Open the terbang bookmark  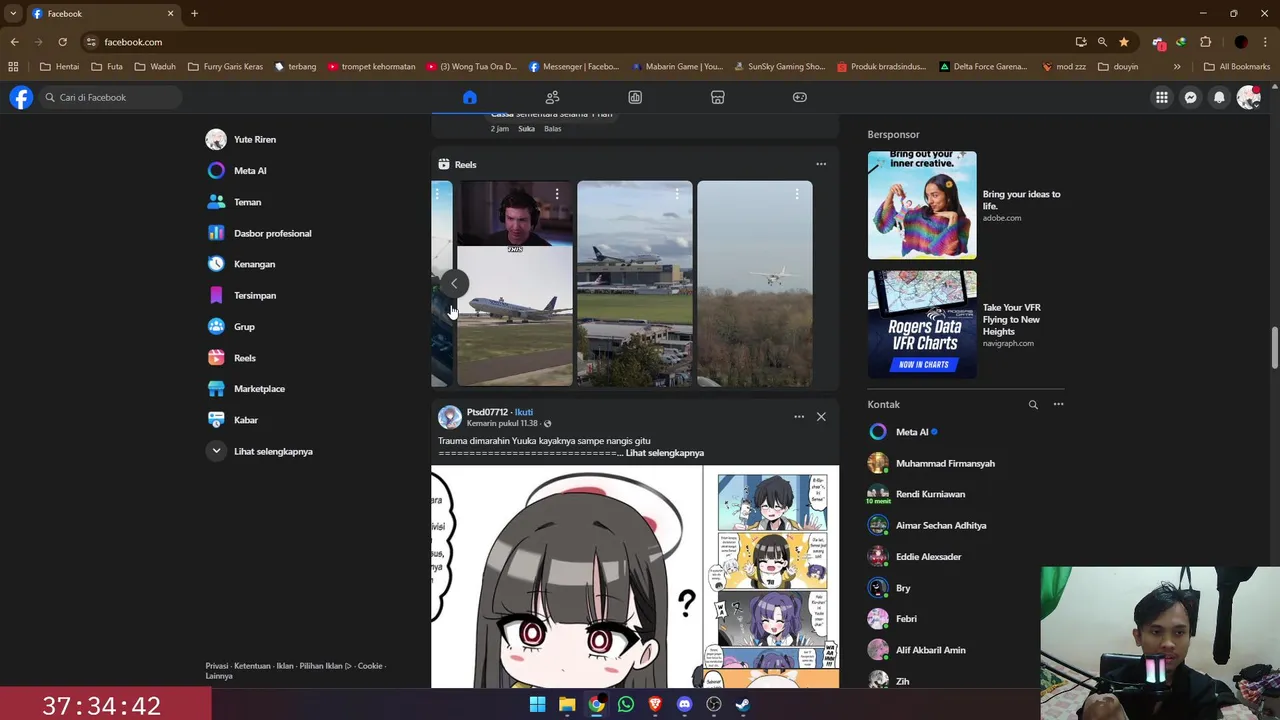pos(295,67)
